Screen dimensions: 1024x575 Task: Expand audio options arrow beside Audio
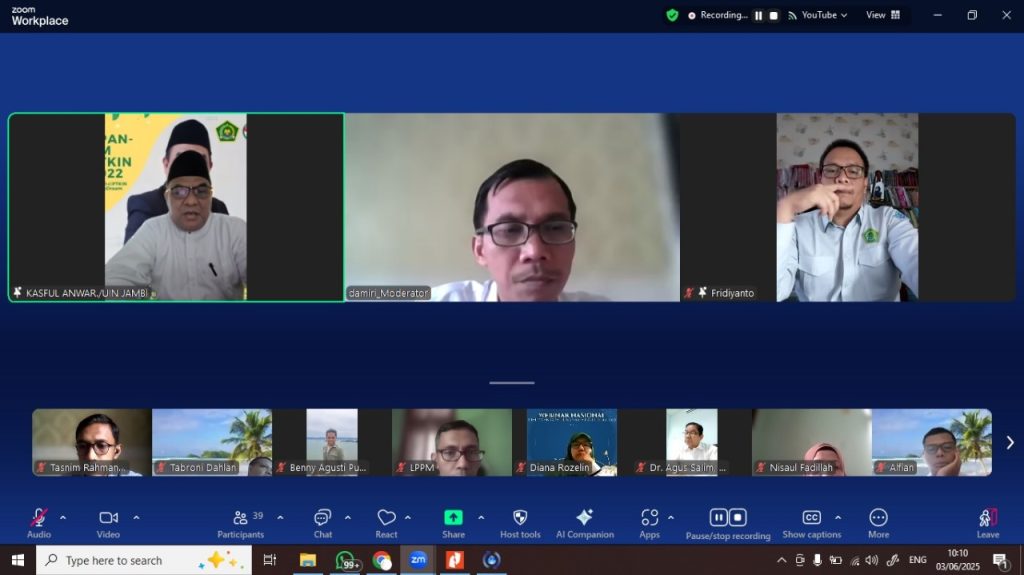tap(63, 517)
